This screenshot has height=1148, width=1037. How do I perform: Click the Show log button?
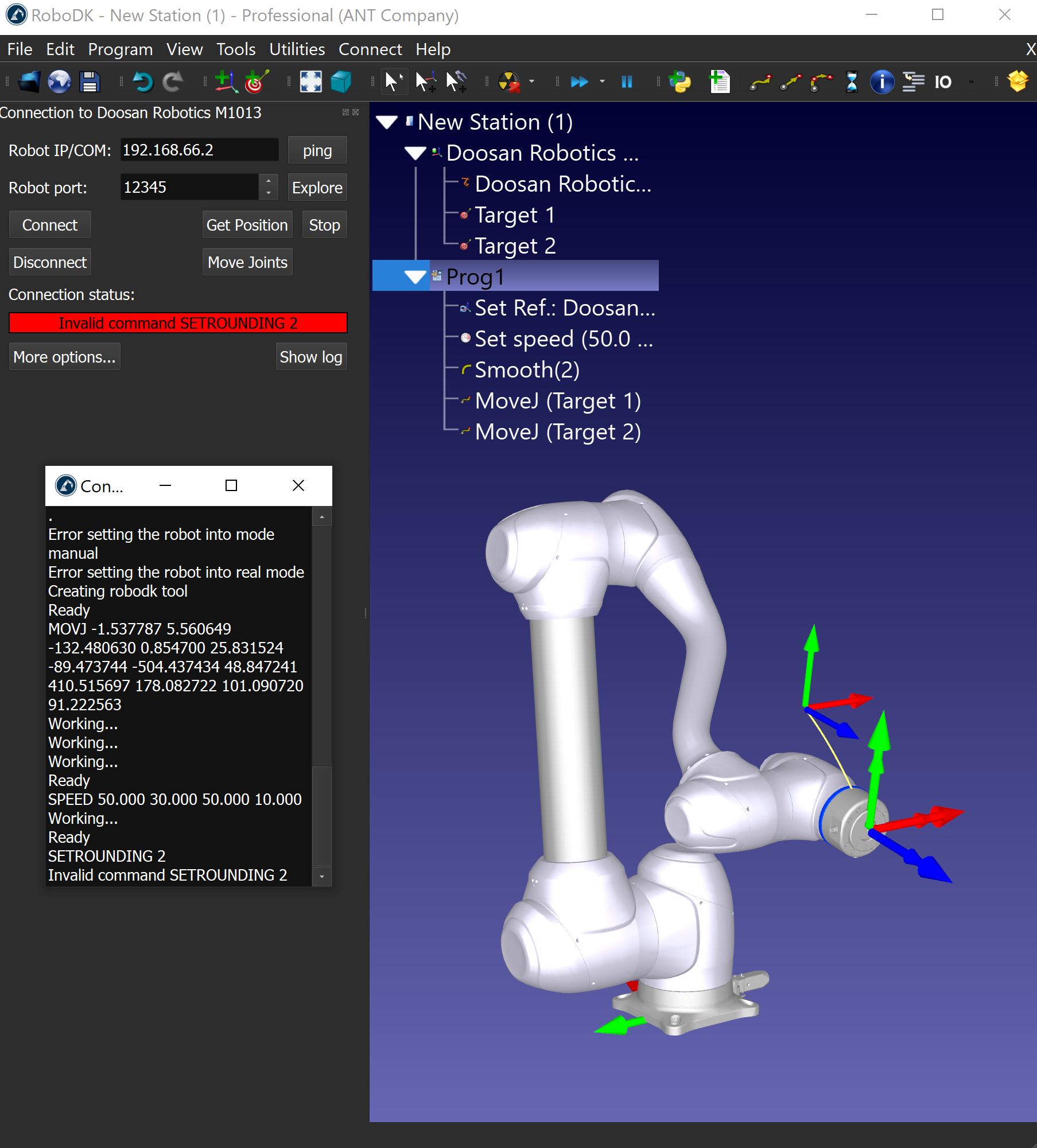[310, 357]
